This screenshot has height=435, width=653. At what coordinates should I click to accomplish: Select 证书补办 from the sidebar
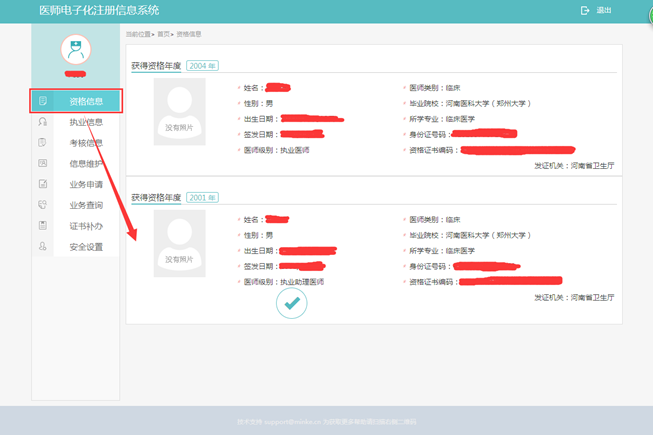[x=86, y=226]
